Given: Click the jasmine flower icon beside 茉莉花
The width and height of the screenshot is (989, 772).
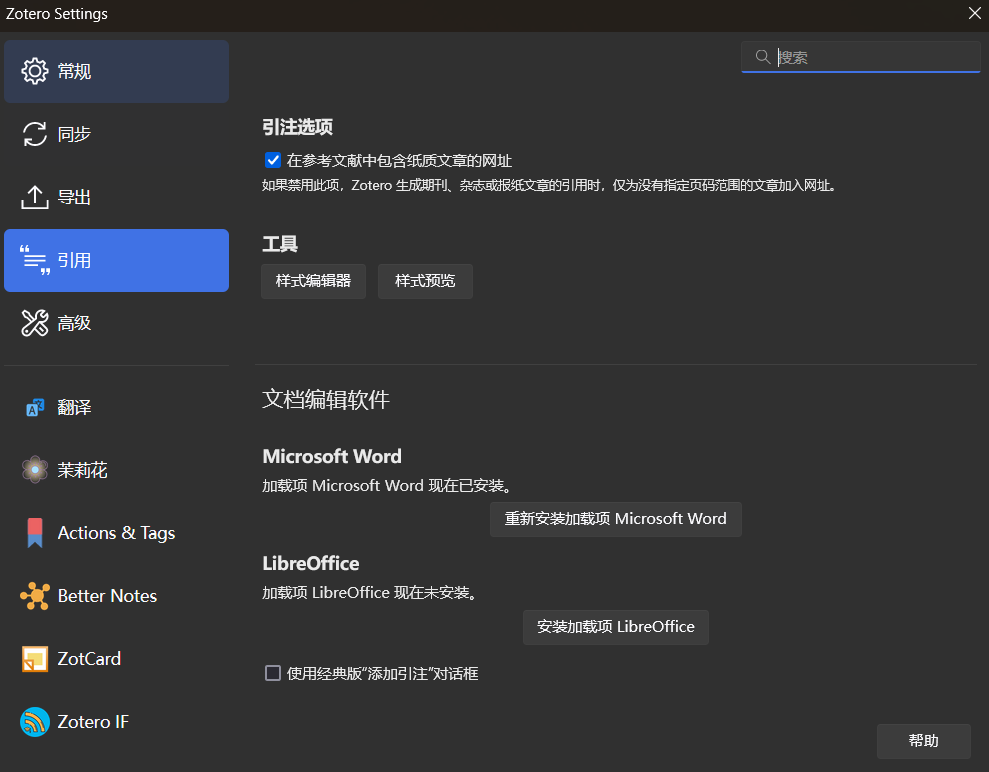Looking at the screenshot, I should (x=35, y=470).
